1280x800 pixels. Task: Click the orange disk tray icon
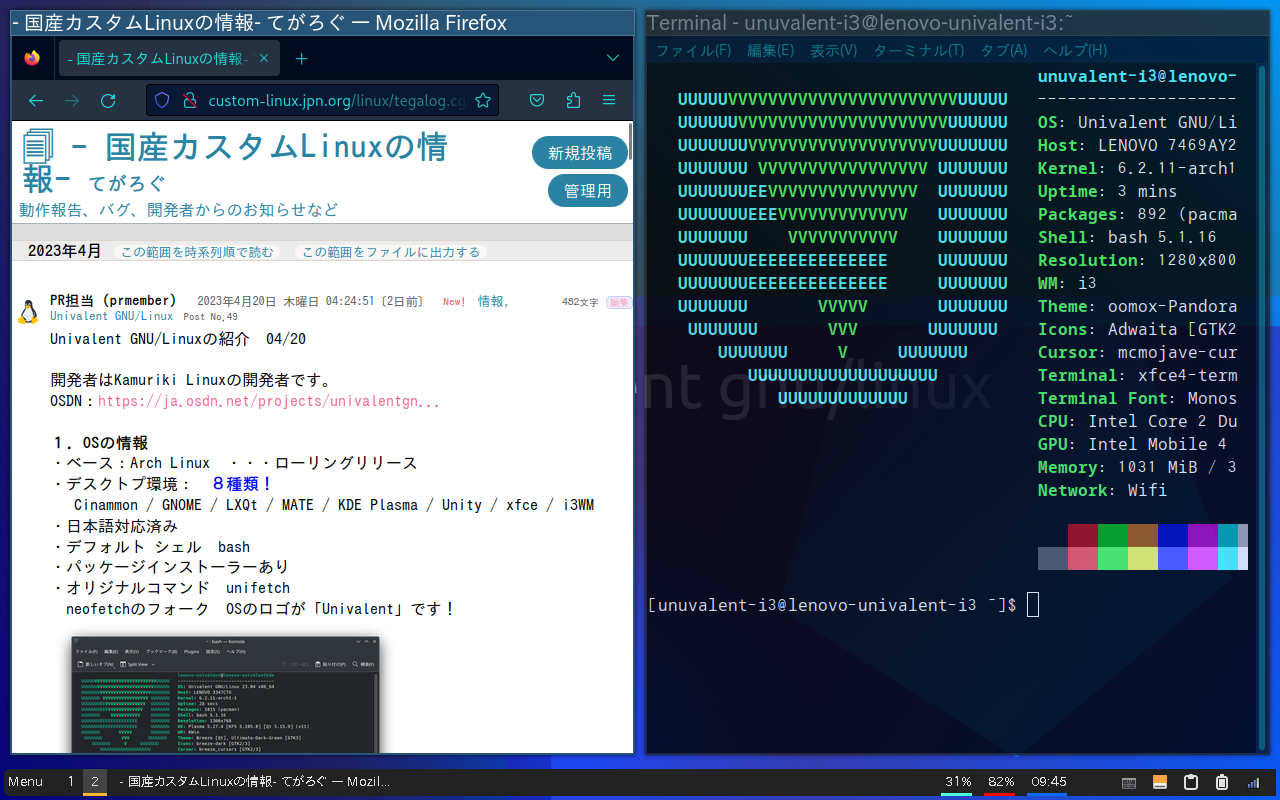(1160, 782)
